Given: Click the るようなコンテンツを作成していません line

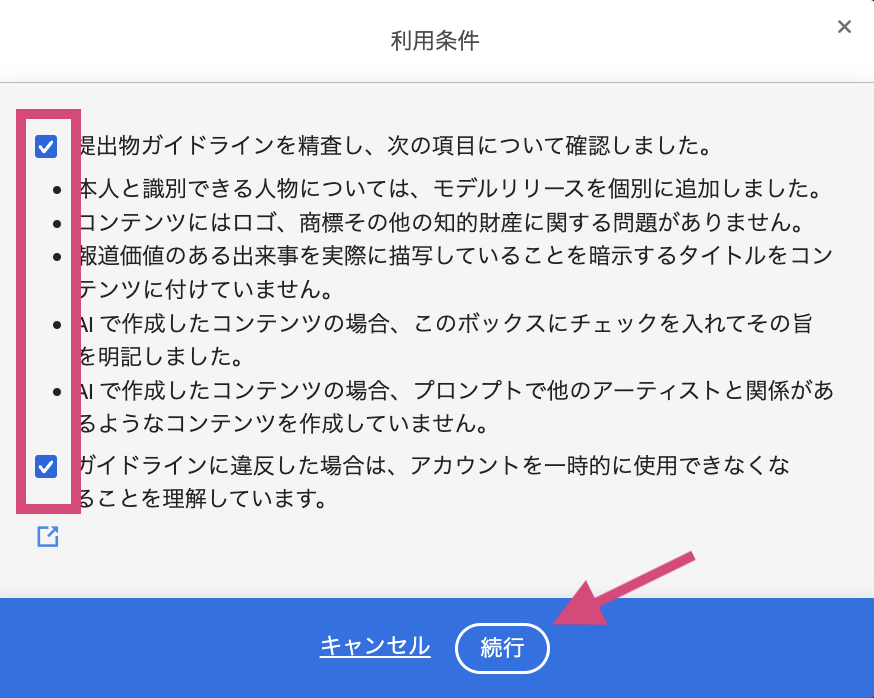Looking at the screenshot, I should [284, 424].
